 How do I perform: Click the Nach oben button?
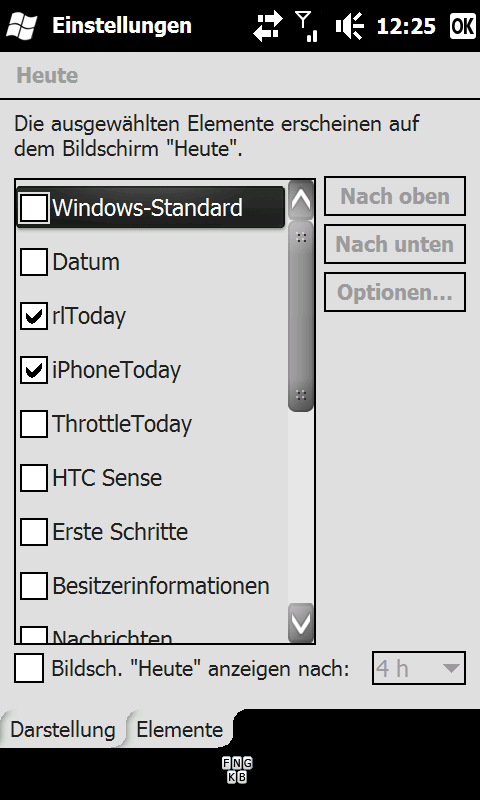tap(395, 196)
